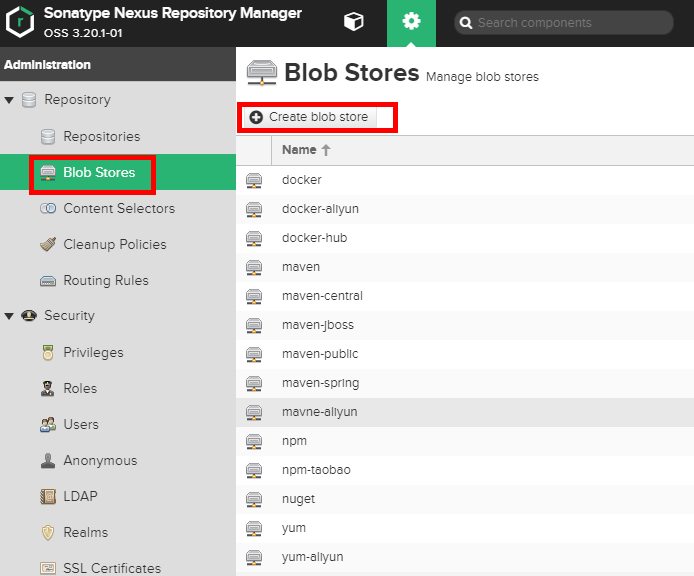
Task: Click the LDAP address-book icon
Action: tap(48, 497)
